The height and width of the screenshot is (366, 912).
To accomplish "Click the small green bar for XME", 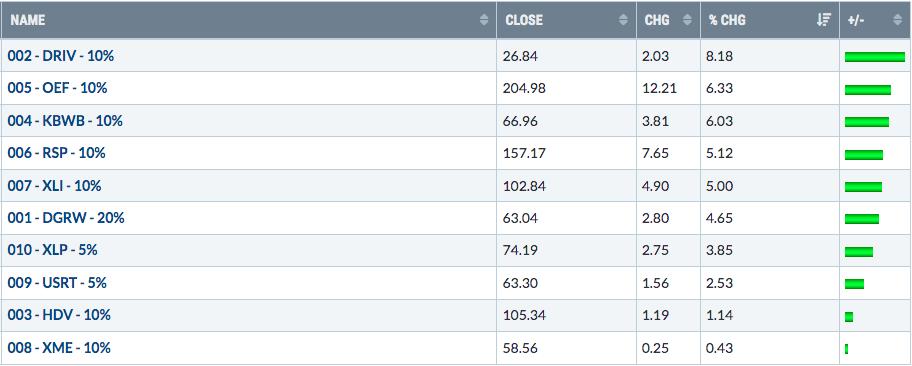I will coord(847,349).
